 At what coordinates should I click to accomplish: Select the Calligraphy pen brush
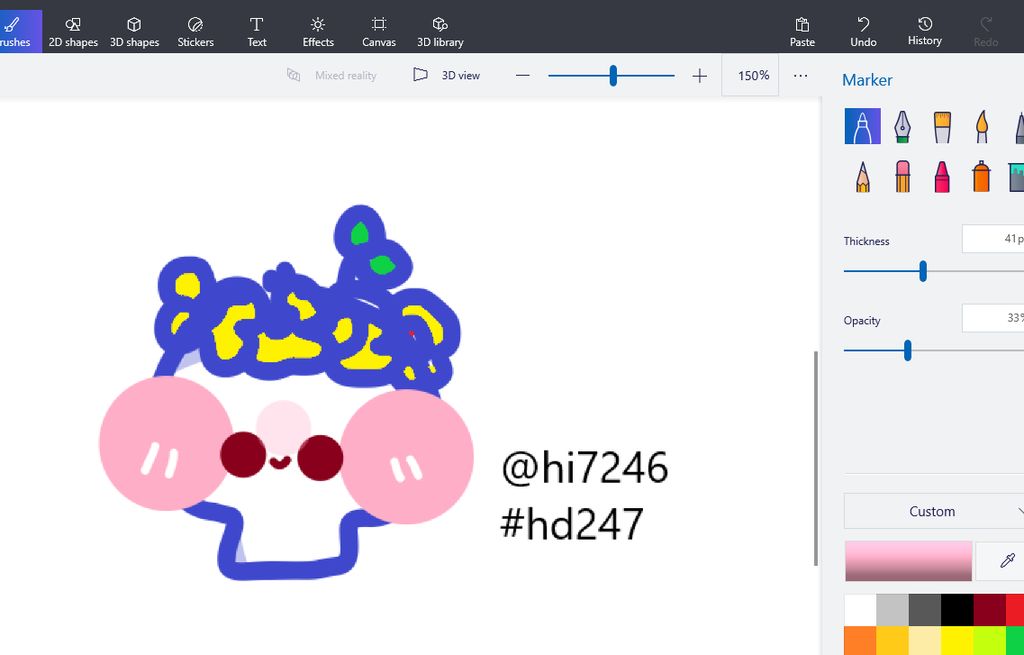click(902, 126)
